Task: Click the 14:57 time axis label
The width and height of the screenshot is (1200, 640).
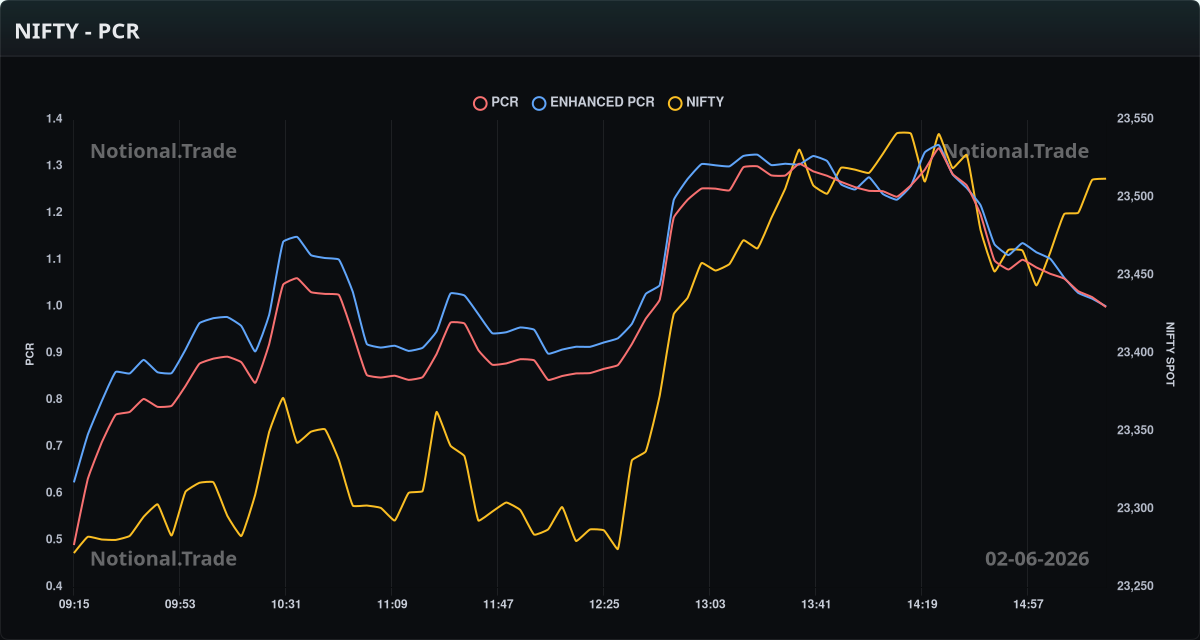Action: pyautogui.click(x=1028, y=604)
